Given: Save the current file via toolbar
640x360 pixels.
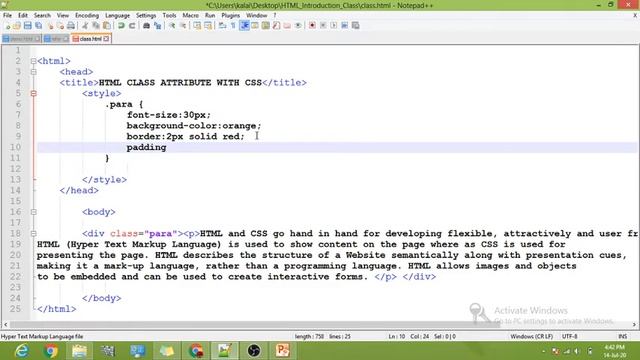Looking at the screenshot, I should pos(27,25).
